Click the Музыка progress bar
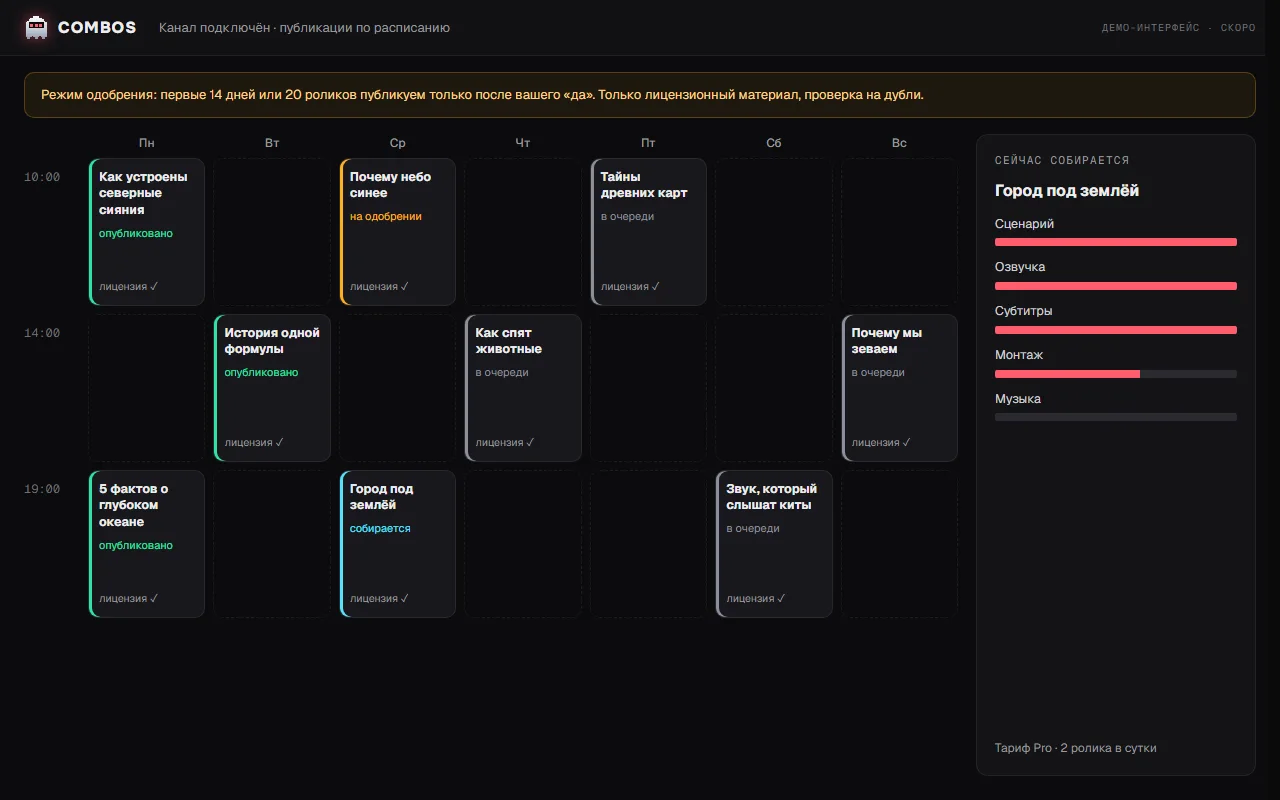Screen dimensions: 1280x800 1116,417
